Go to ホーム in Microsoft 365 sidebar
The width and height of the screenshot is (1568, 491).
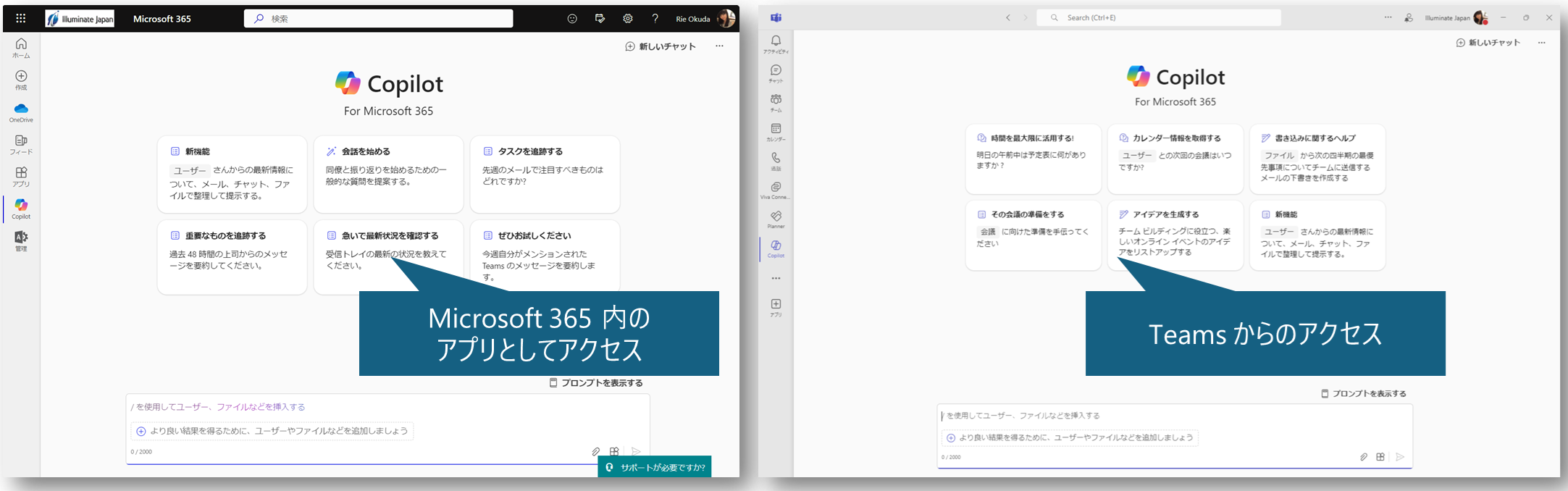(21, 49)
